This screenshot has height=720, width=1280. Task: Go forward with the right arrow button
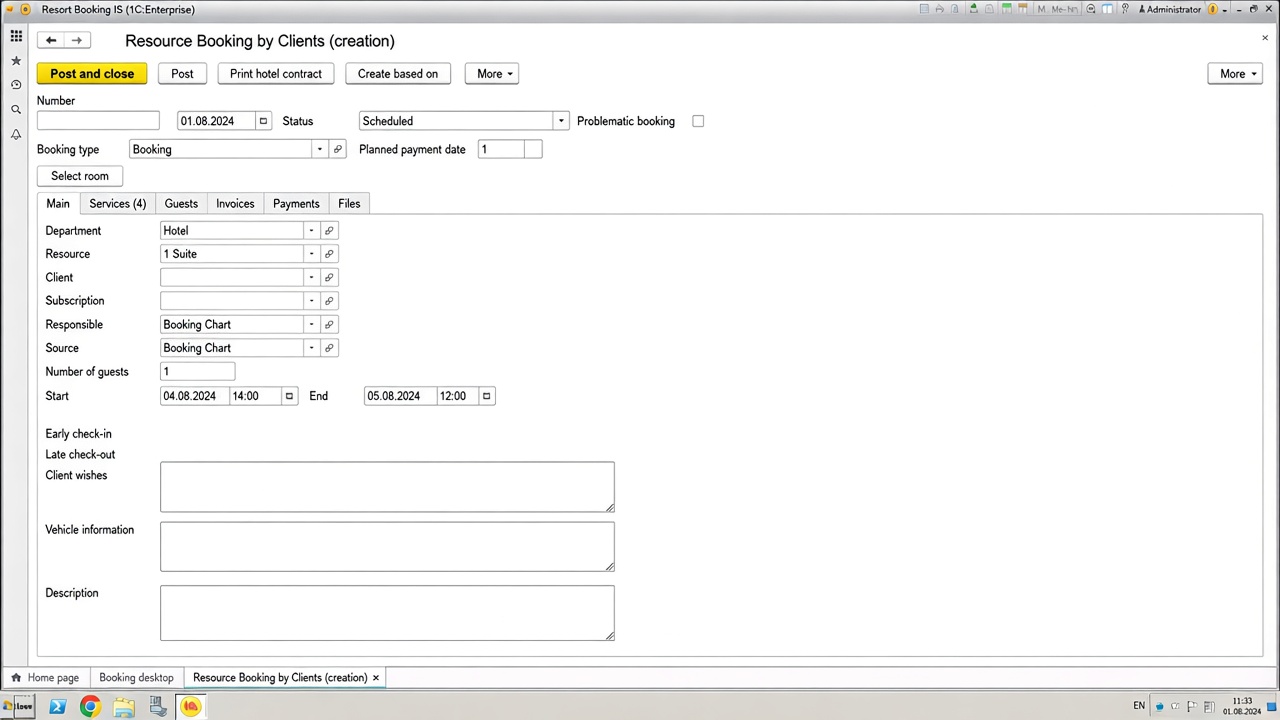tap(77, 40)
